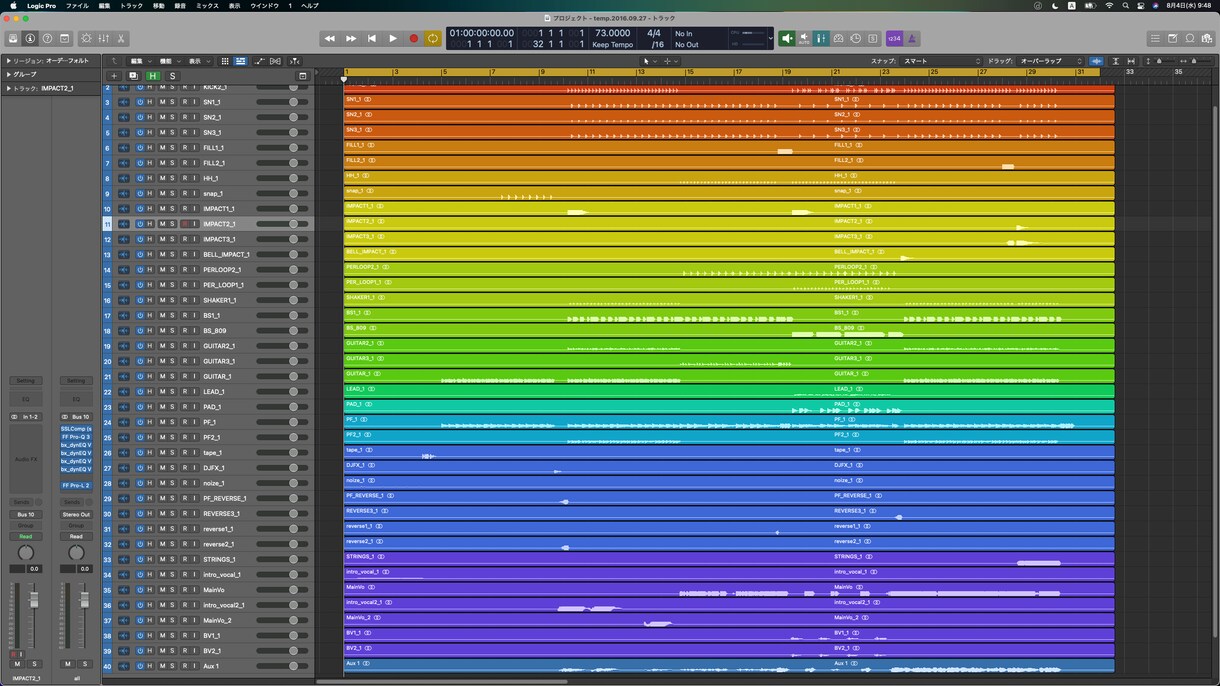Open the 機能 dropdown in tracks area

tap(168, 61)
